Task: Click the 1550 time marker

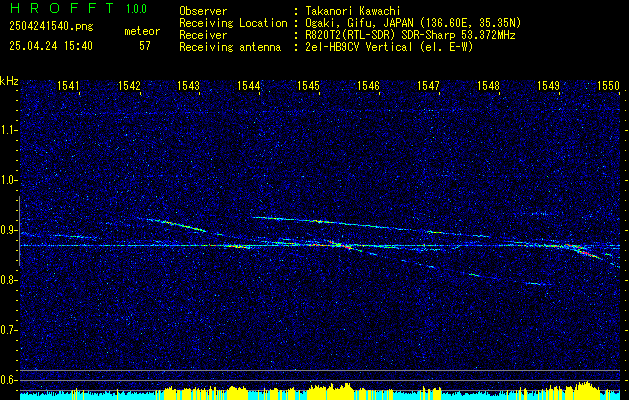Action: (609, 85)
